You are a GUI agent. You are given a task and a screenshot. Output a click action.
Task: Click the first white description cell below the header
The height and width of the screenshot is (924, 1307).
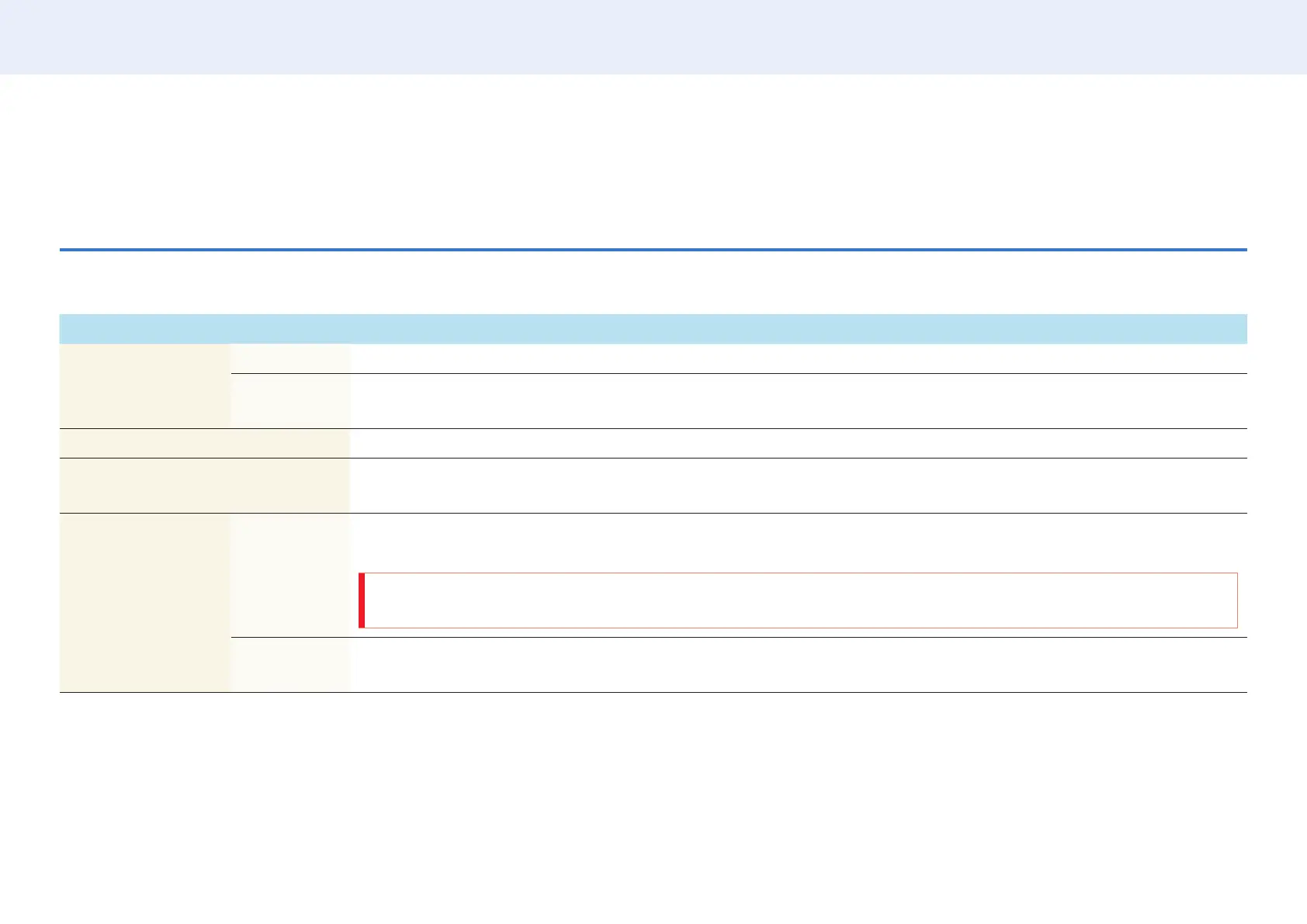click(x=798, y=358)
